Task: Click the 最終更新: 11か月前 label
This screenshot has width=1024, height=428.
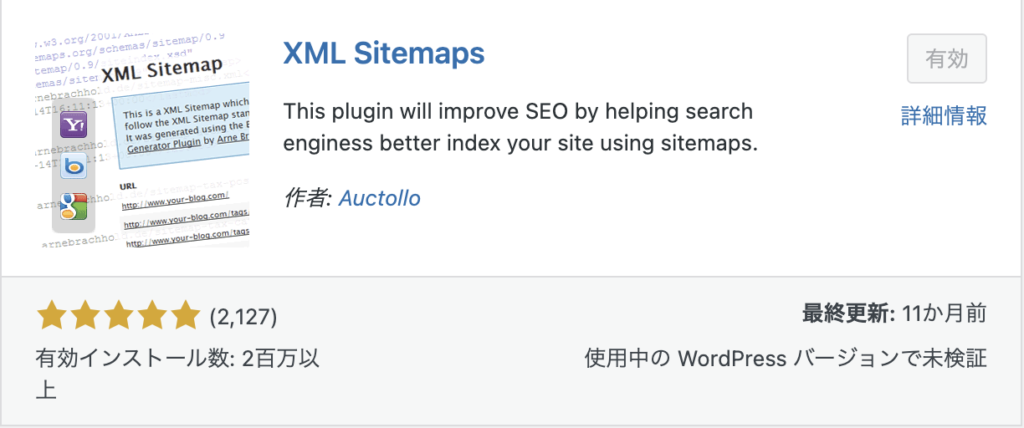Action: (895, 314)
